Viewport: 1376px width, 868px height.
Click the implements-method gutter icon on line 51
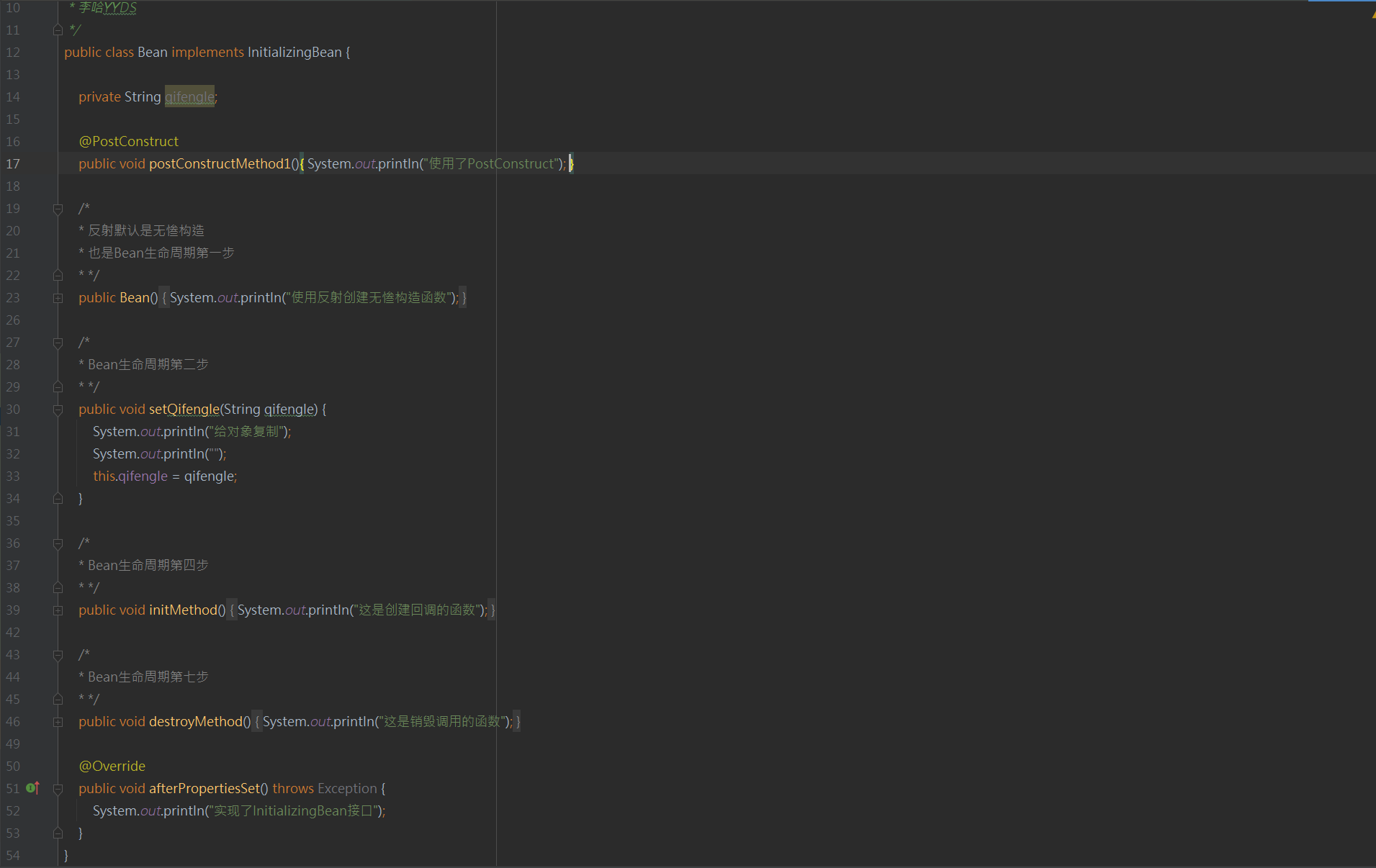point(32,788)
